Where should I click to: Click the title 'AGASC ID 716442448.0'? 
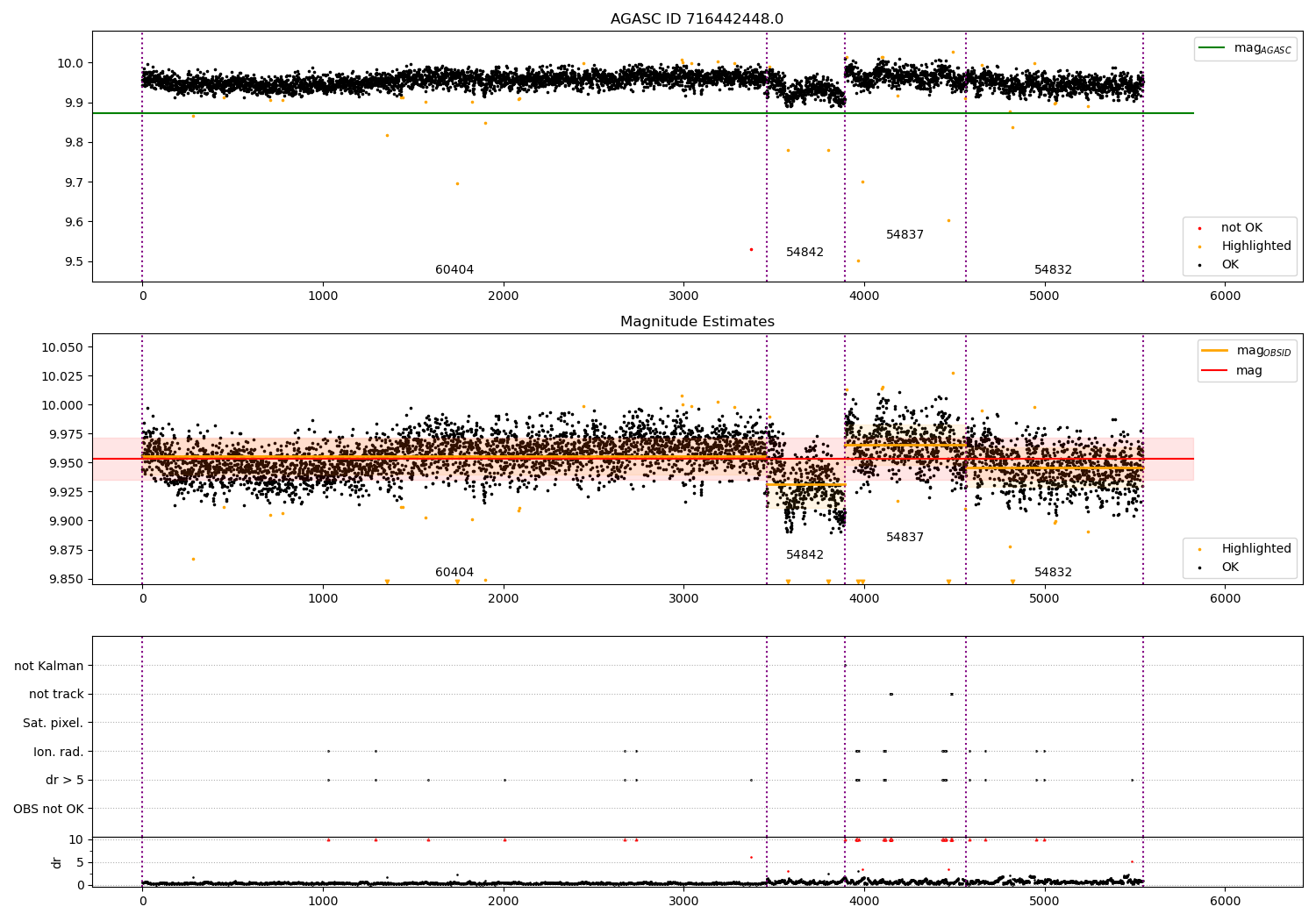[697, 19]
